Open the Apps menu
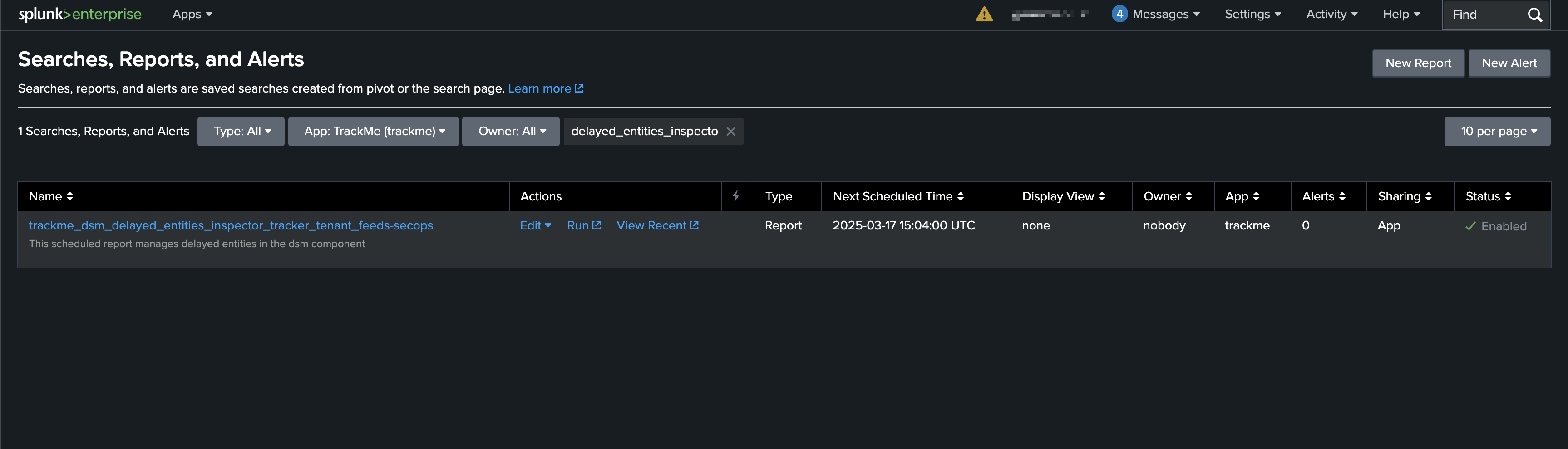Viewport: 1568px width, 449px height. point(192,14)
